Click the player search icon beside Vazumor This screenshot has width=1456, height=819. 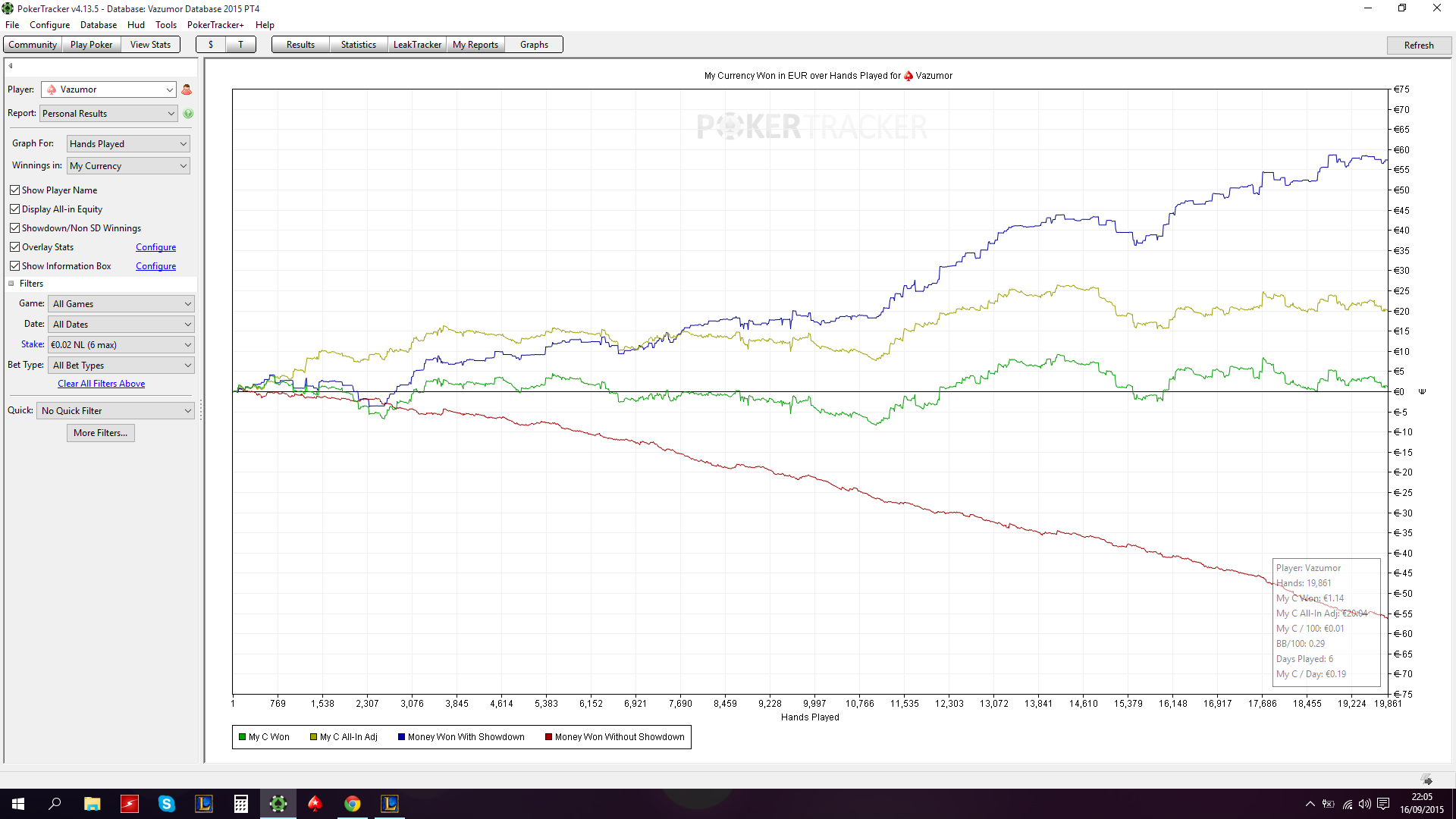pos(187,89)
